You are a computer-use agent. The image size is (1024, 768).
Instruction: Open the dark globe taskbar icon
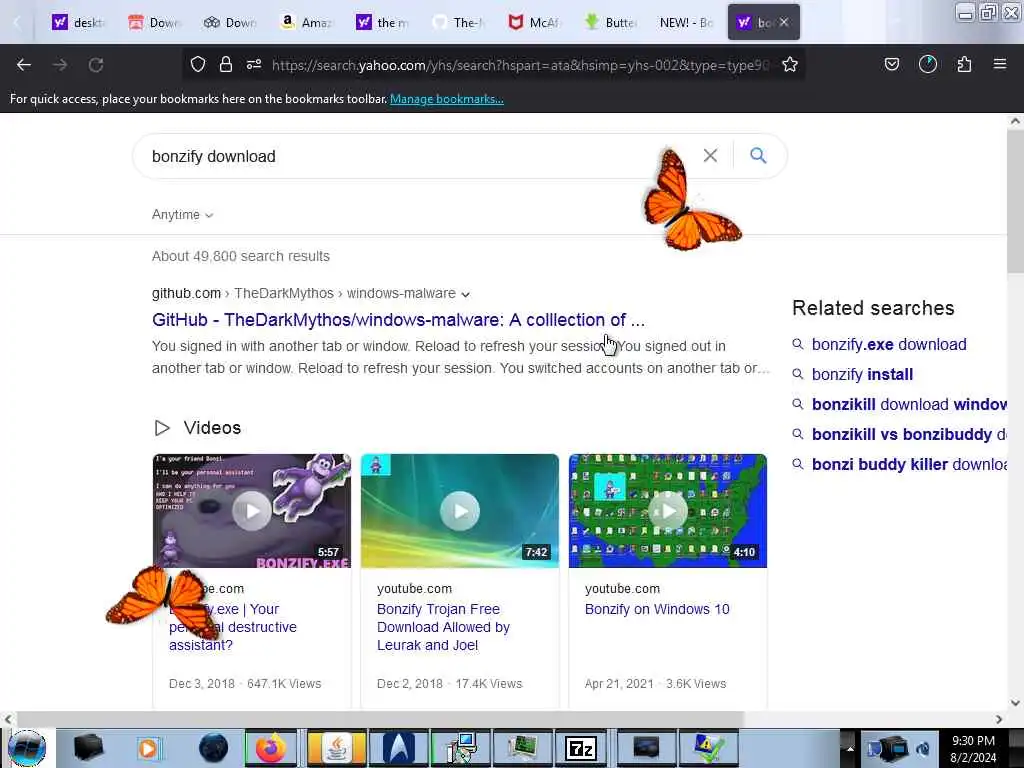pos(214,748)
